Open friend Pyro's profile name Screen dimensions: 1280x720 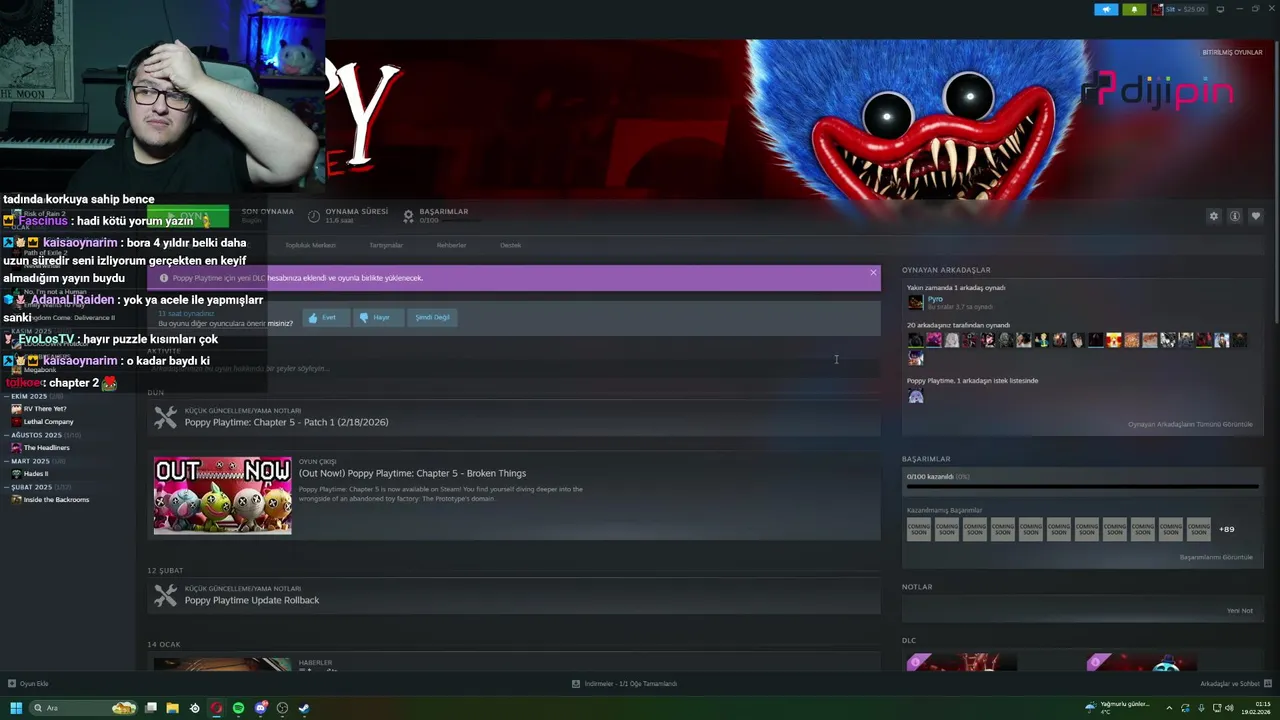935,299
